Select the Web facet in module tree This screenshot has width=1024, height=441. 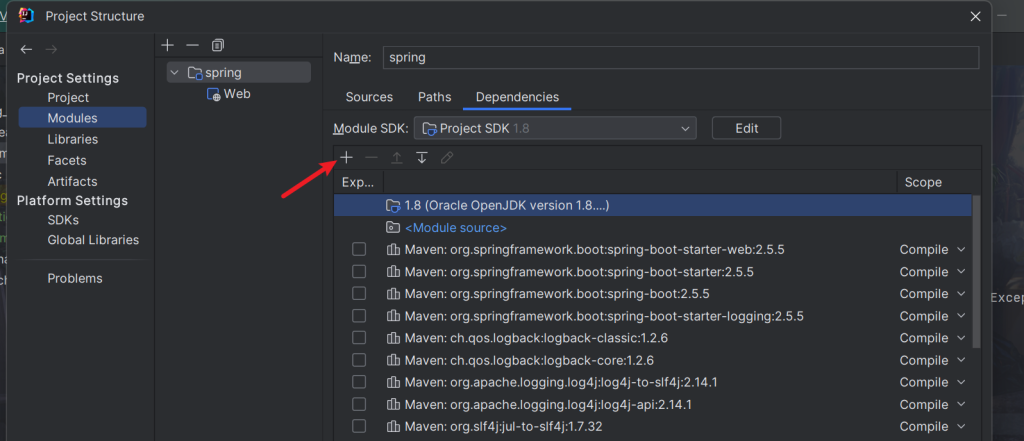tap(236, 94)
